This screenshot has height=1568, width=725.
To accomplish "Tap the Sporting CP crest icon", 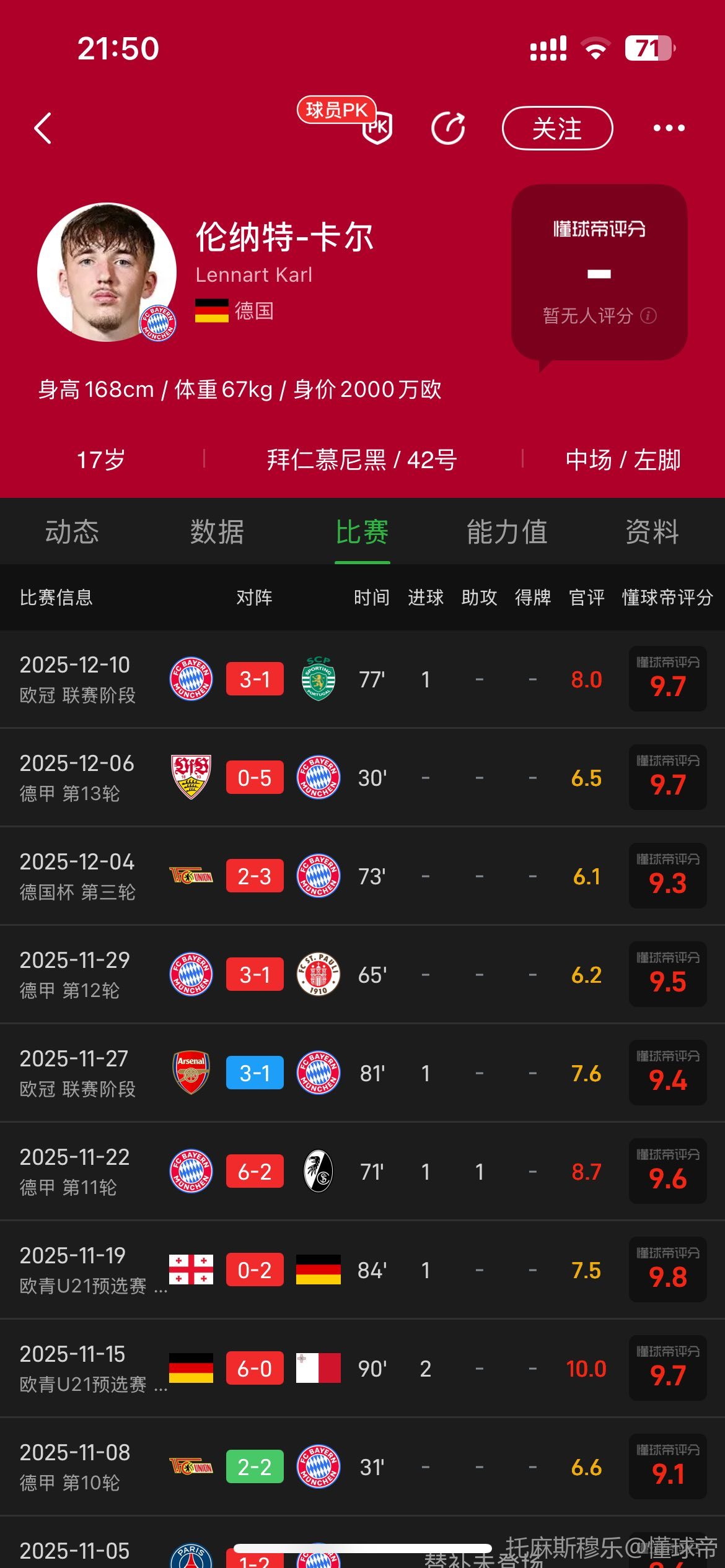I will tap(319, 679).
